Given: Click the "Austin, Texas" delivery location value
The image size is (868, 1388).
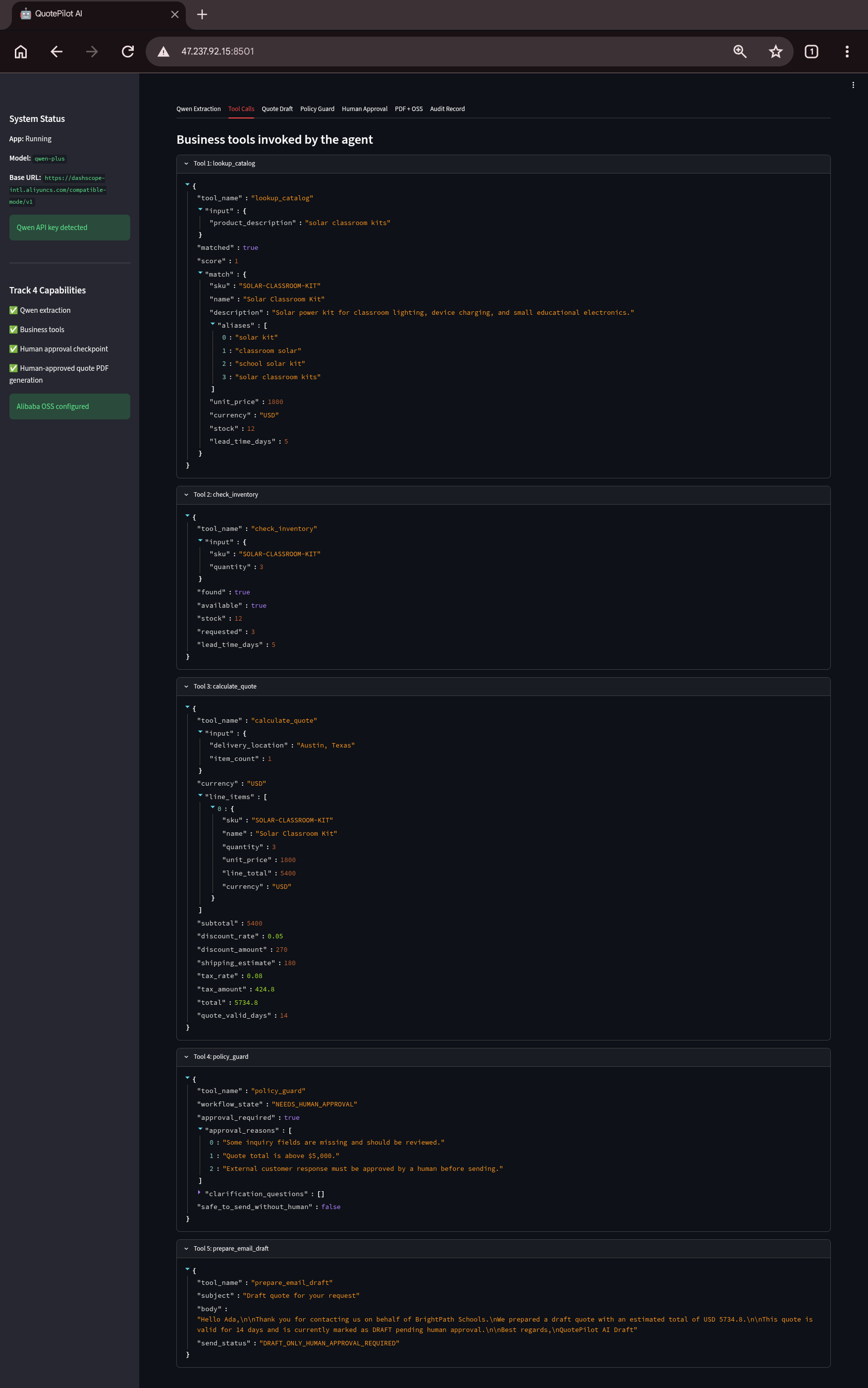Looking at the screenshot, I should click(325, 746).
